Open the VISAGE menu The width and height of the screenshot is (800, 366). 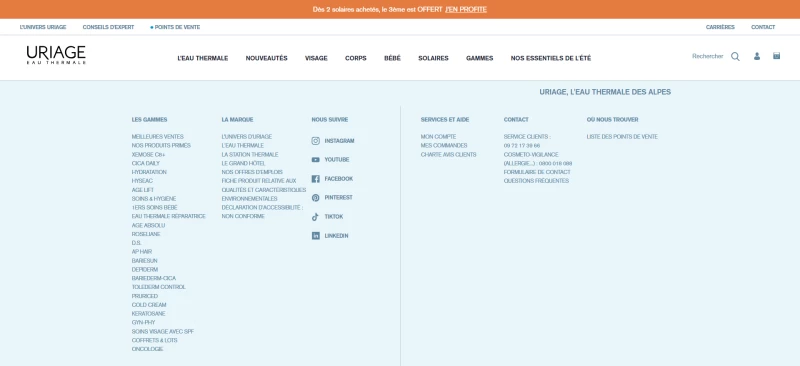316,58
